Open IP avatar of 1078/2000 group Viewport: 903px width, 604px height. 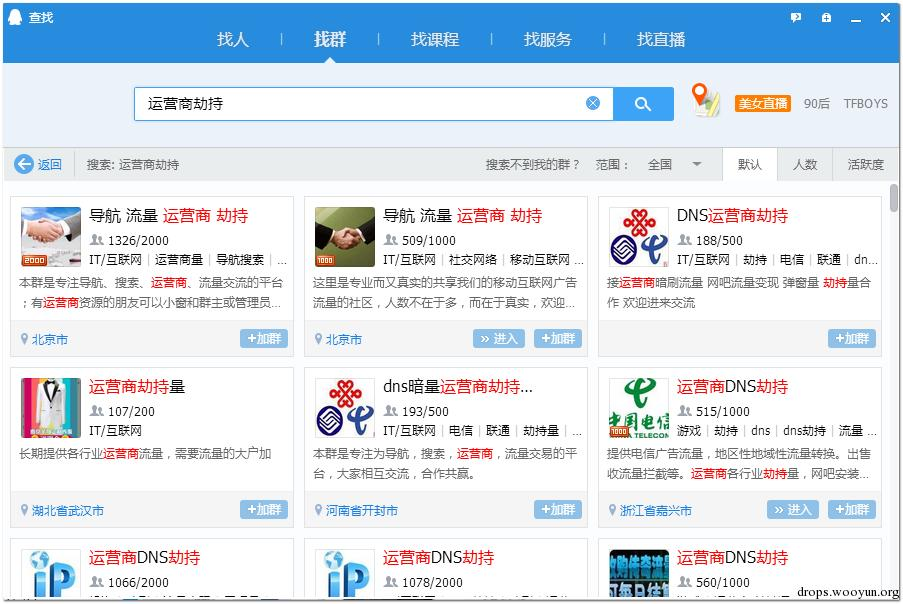pyautogui.click(x=344, y=573)
